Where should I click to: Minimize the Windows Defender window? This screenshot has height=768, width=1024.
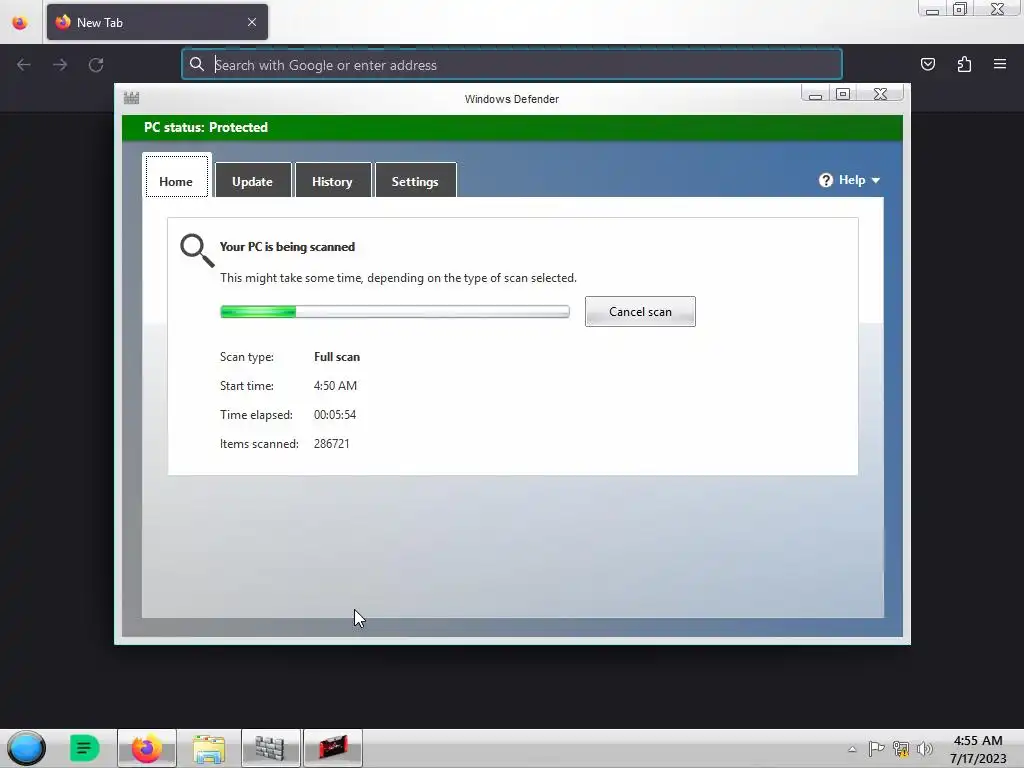click(815, 95)
